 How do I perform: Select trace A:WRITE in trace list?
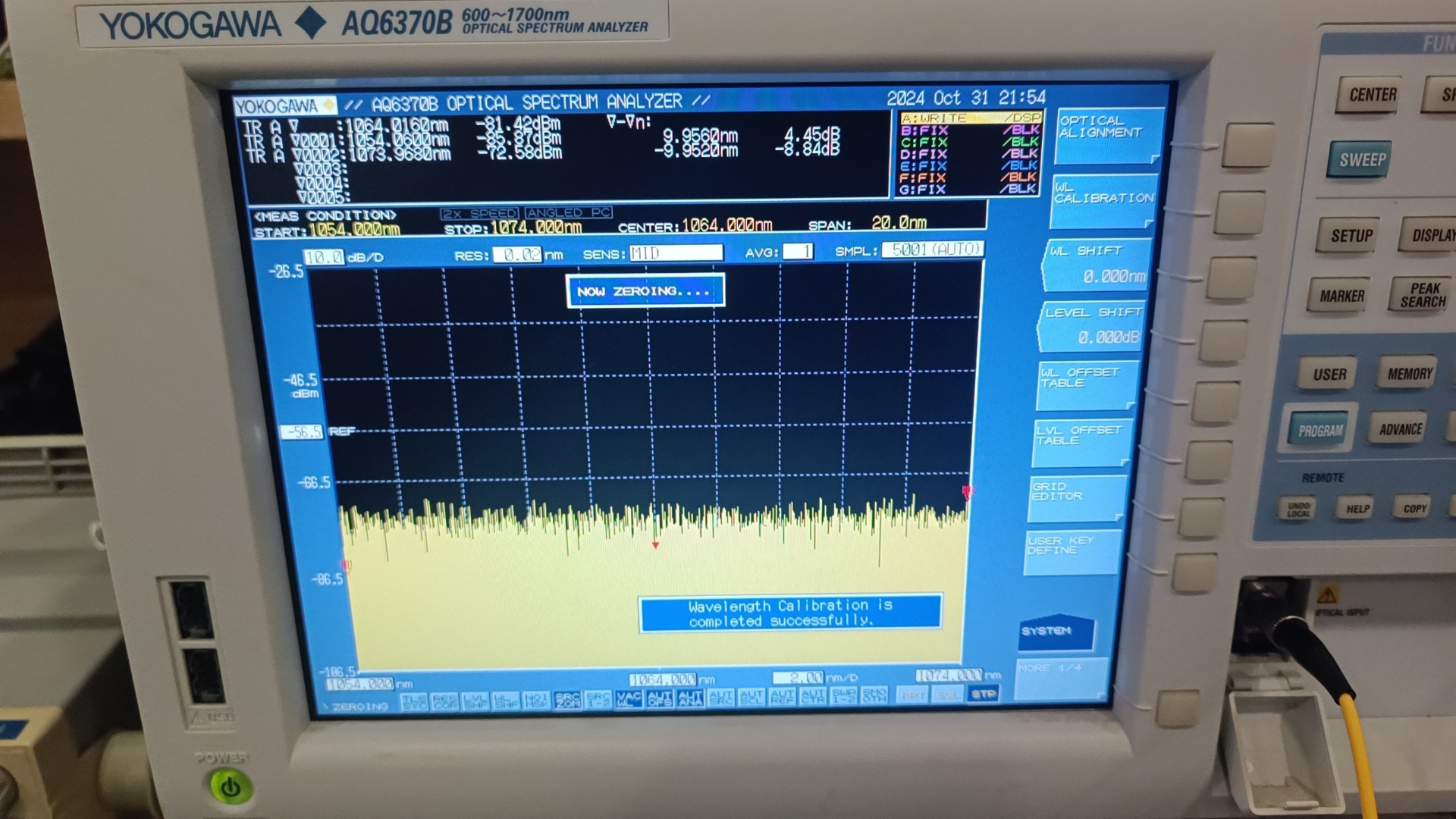click(x=971, y=118)
